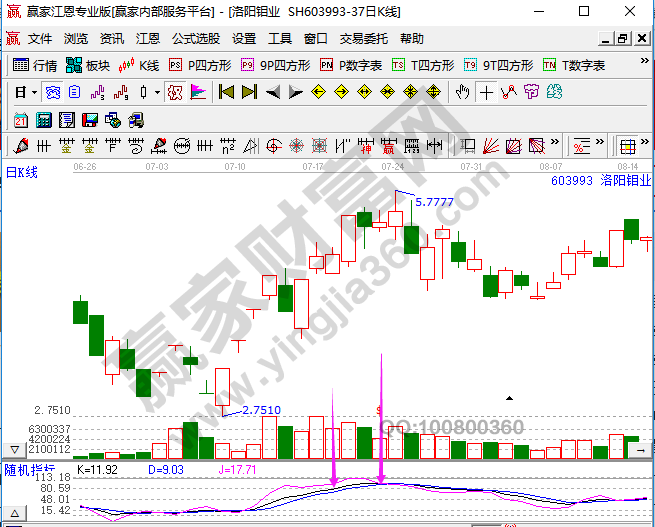Click the T数字表 button
This screenshot has width=655, height=527.
(574, 66)
